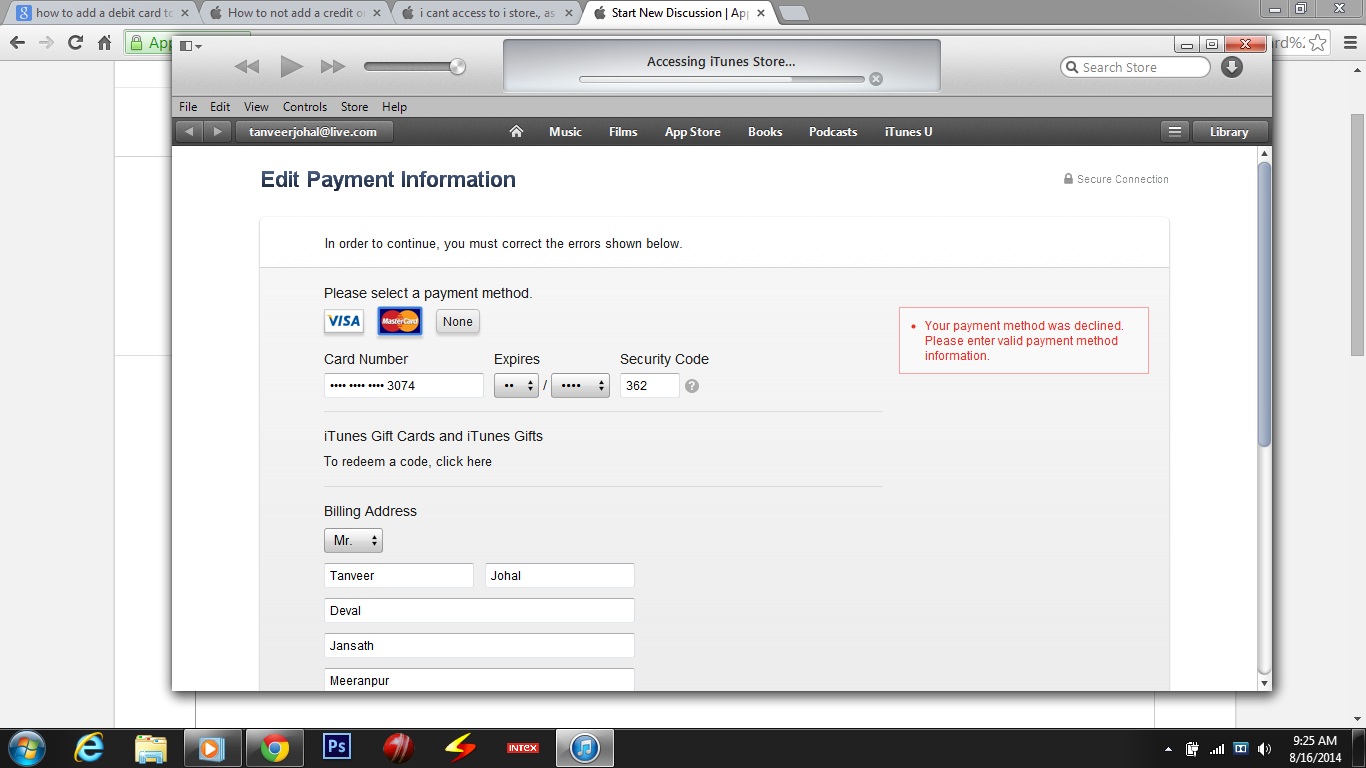Click the address field containing Deval
The height and width of the screenshot is (768, 1366).
click(479, 610)
